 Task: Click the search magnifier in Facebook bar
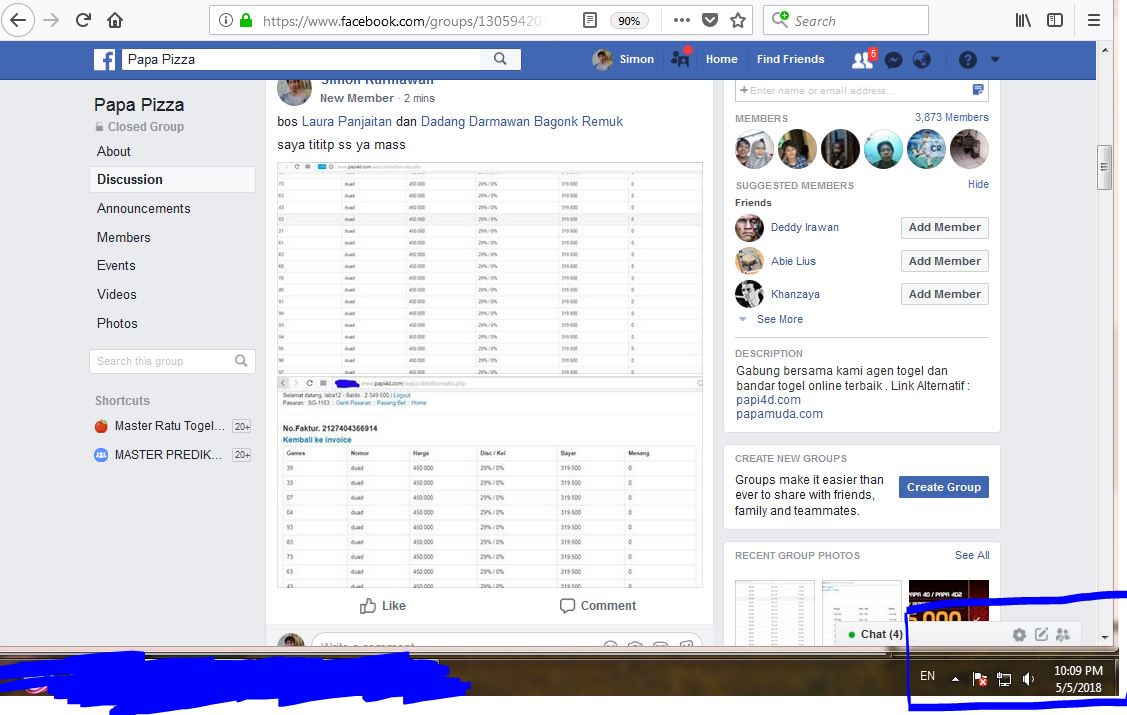click(x=500, y=60)
